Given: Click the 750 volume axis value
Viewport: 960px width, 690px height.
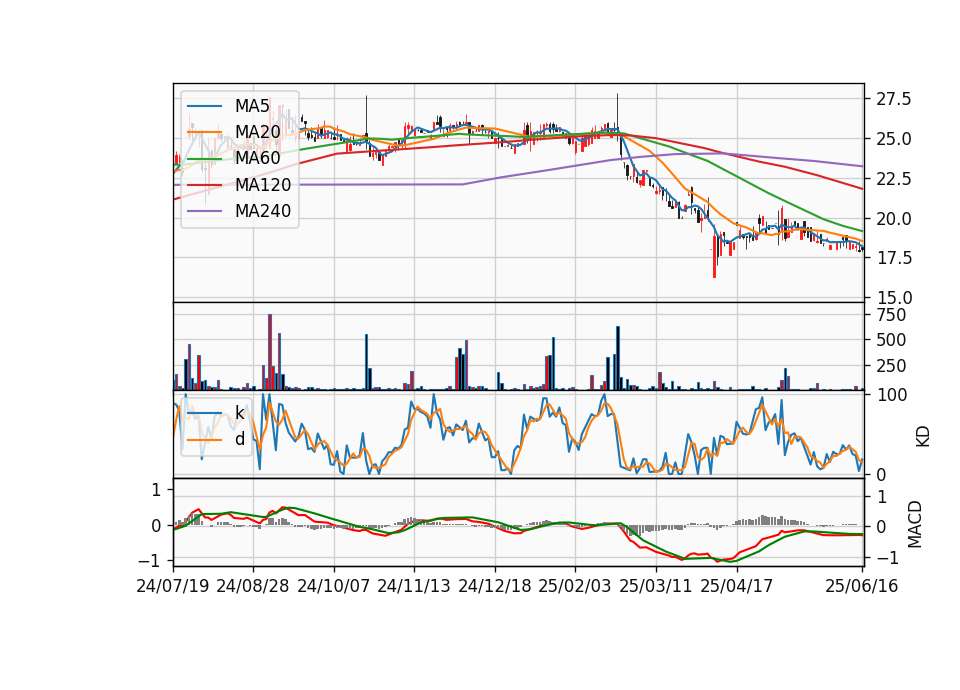Looking at the screenshot, I should click(x=891, y=315).
